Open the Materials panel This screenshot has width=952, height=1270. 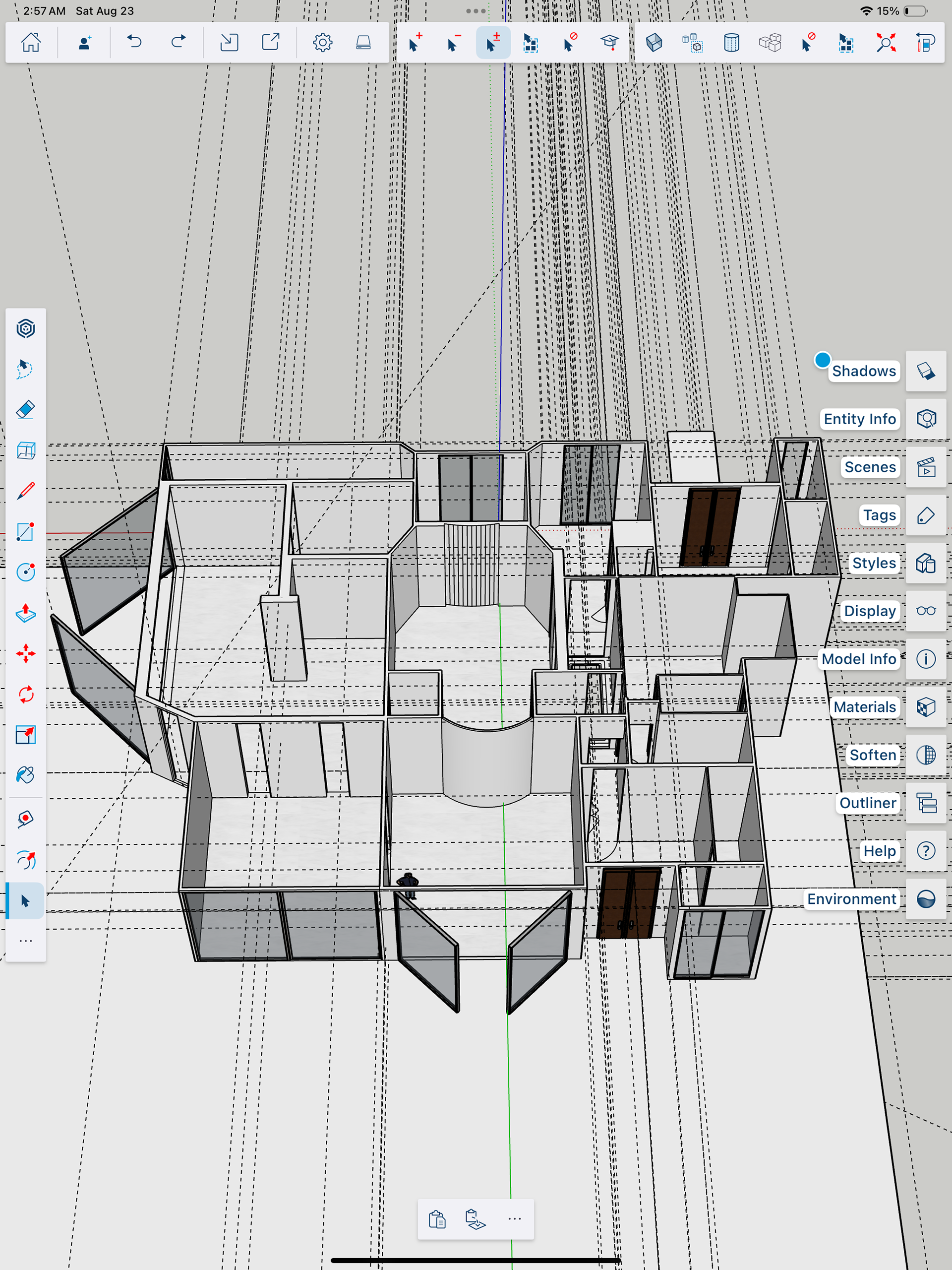(x=926, y=707)
